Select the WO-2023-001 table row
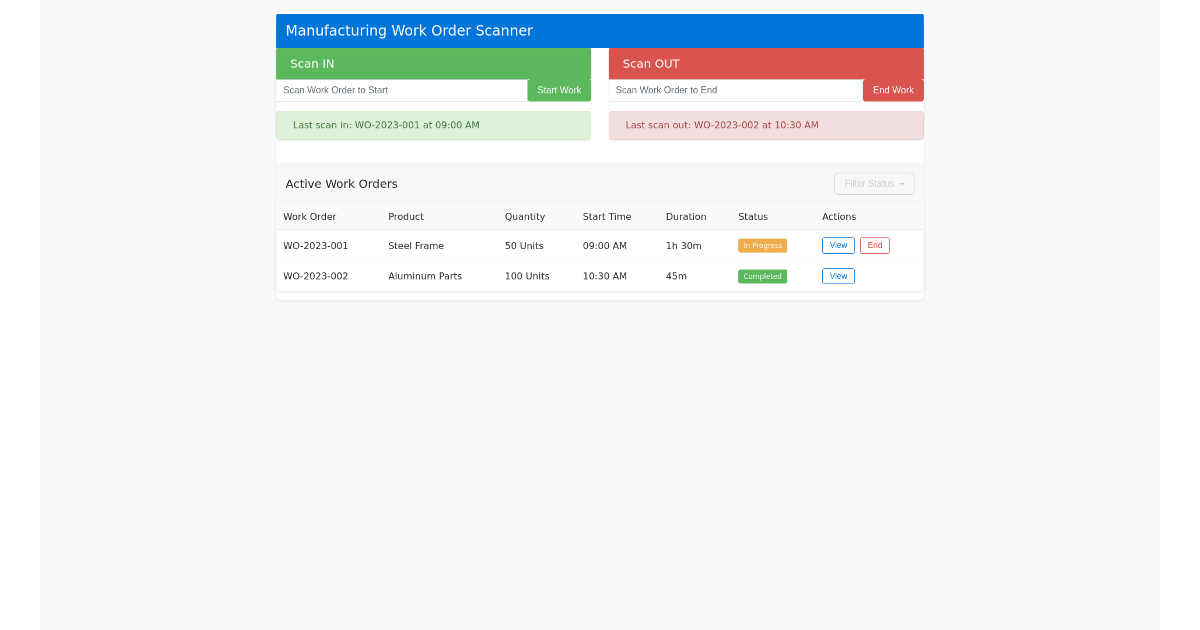The image size is (1200, 630). pyautogui.click(x=550, y=245)
